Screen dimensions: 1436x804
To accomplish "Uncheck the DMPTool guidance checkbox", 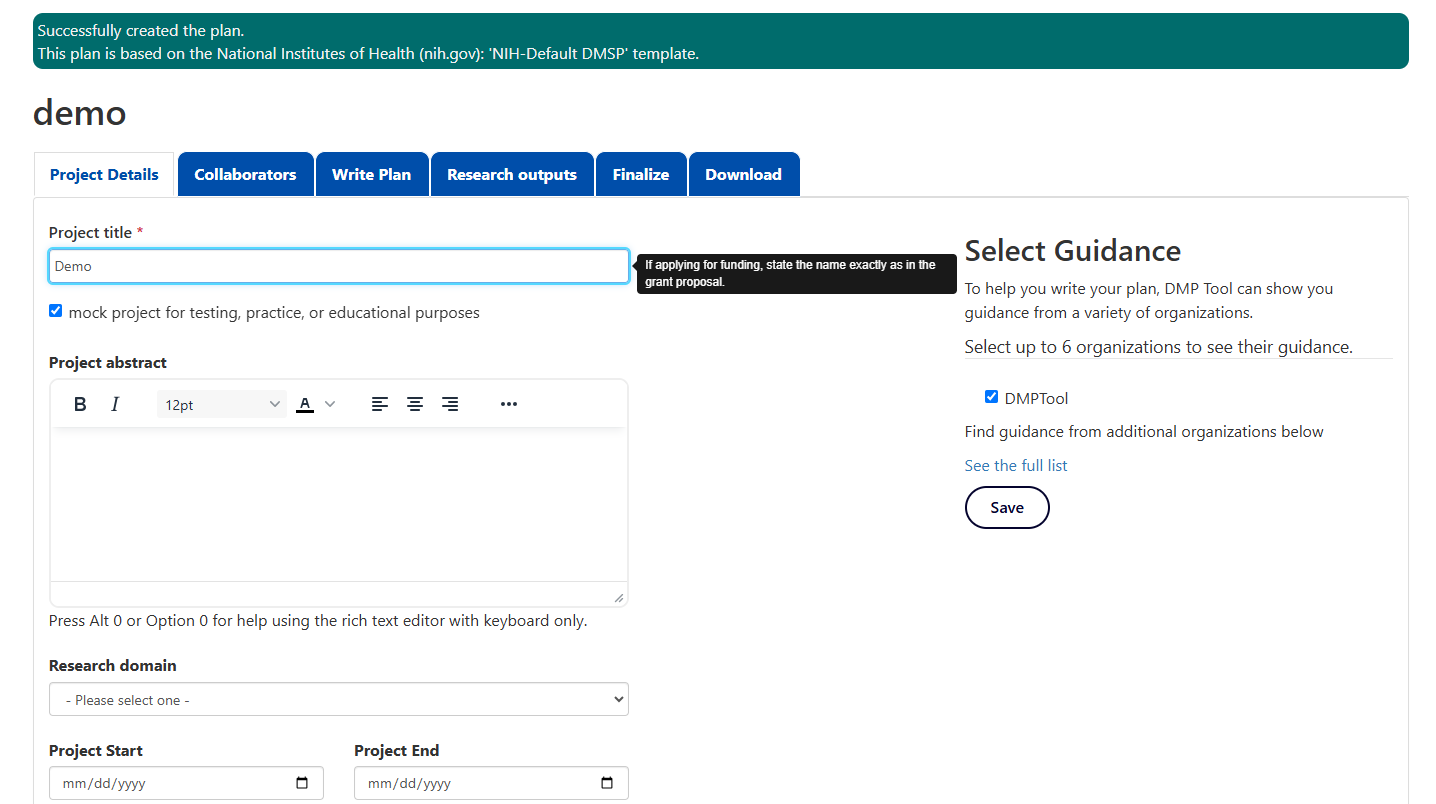I will (x=991, y=397).
